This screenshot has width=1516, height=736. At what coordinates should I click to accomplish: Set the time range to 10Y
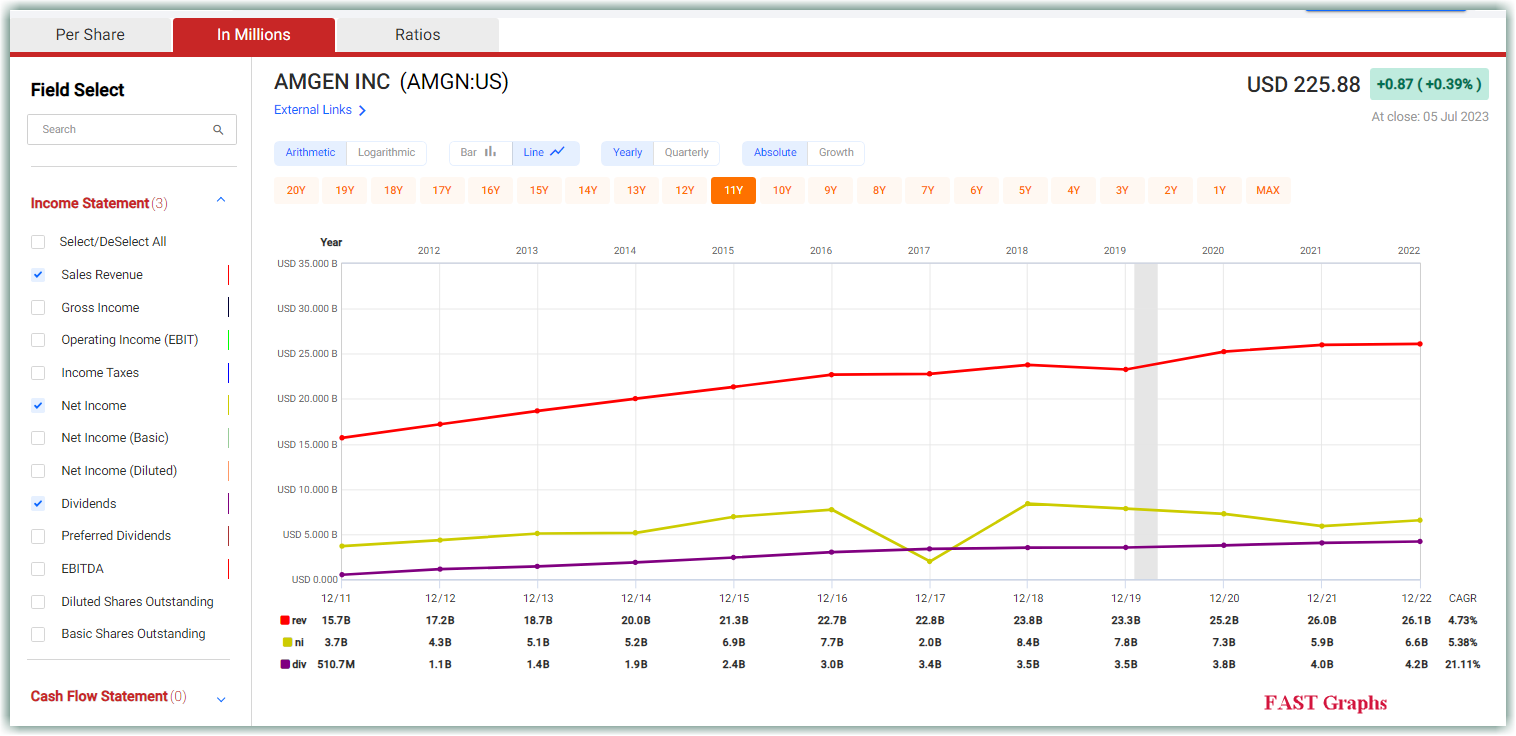point(782,191)
